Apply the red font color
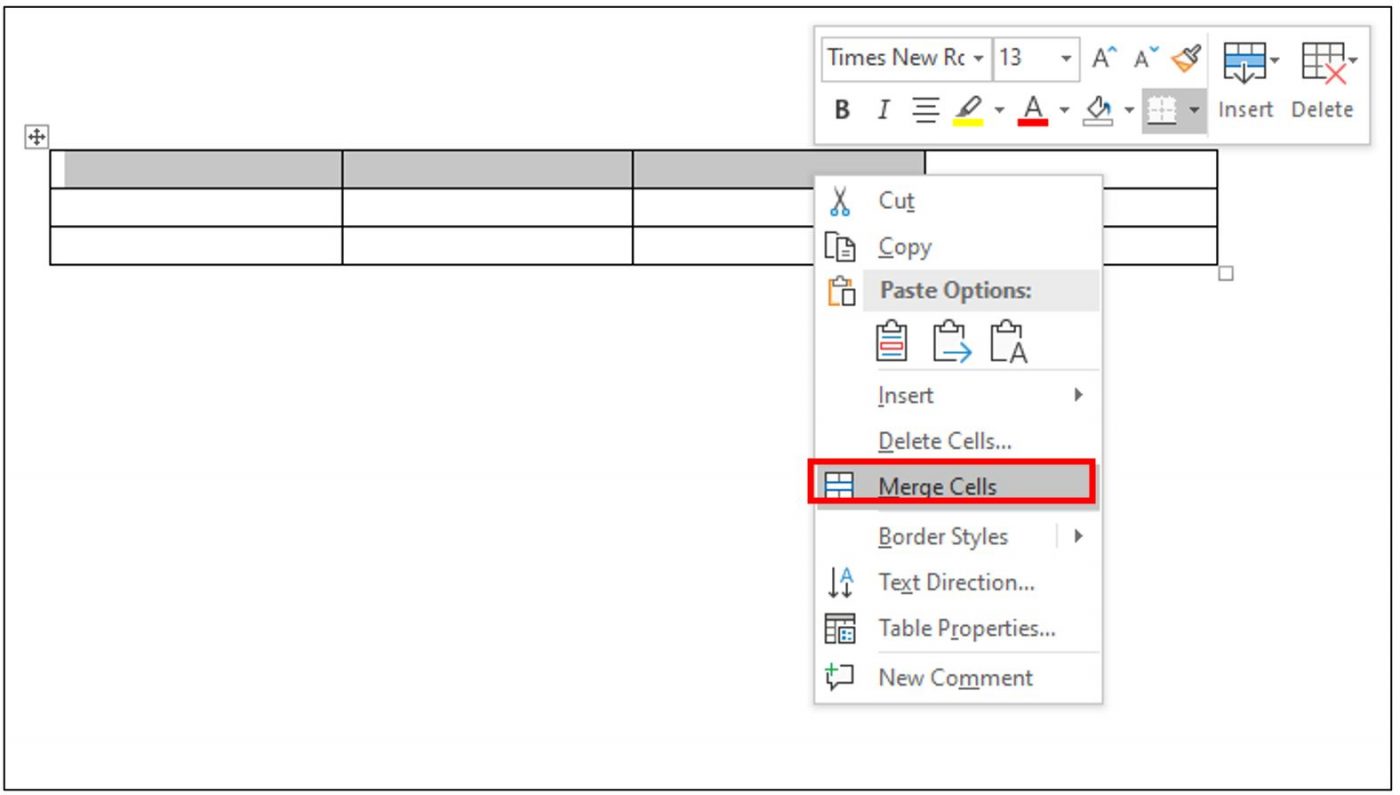Screen dimensions: 1400x795 pos(1034,110)
